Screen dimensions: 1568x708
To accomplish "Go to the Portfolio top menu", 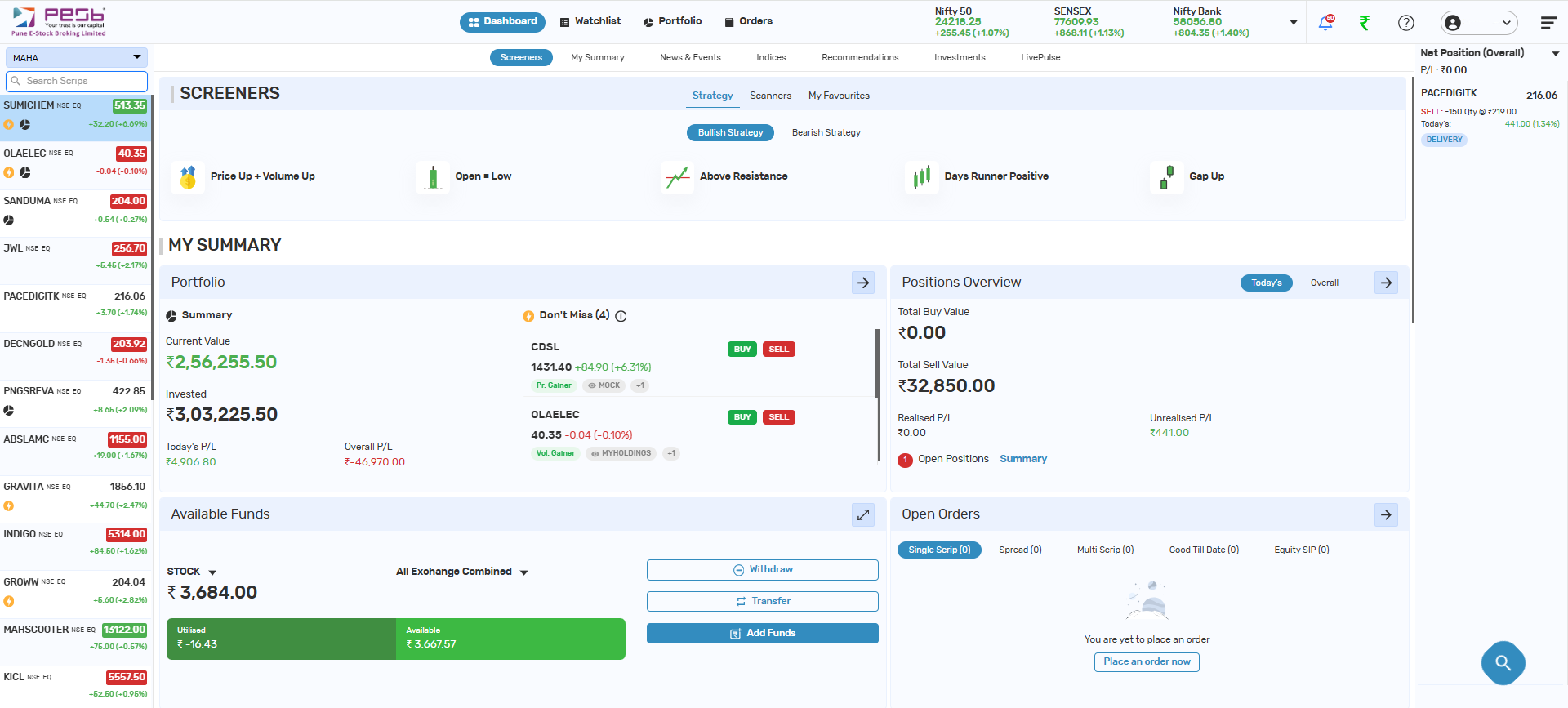I will coord(673,22).
